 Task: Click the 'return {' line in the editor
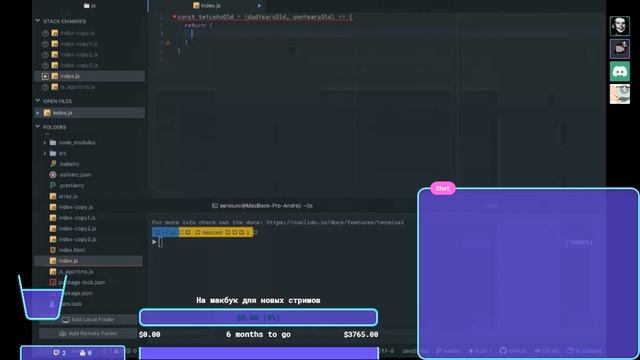click(198, 25)
